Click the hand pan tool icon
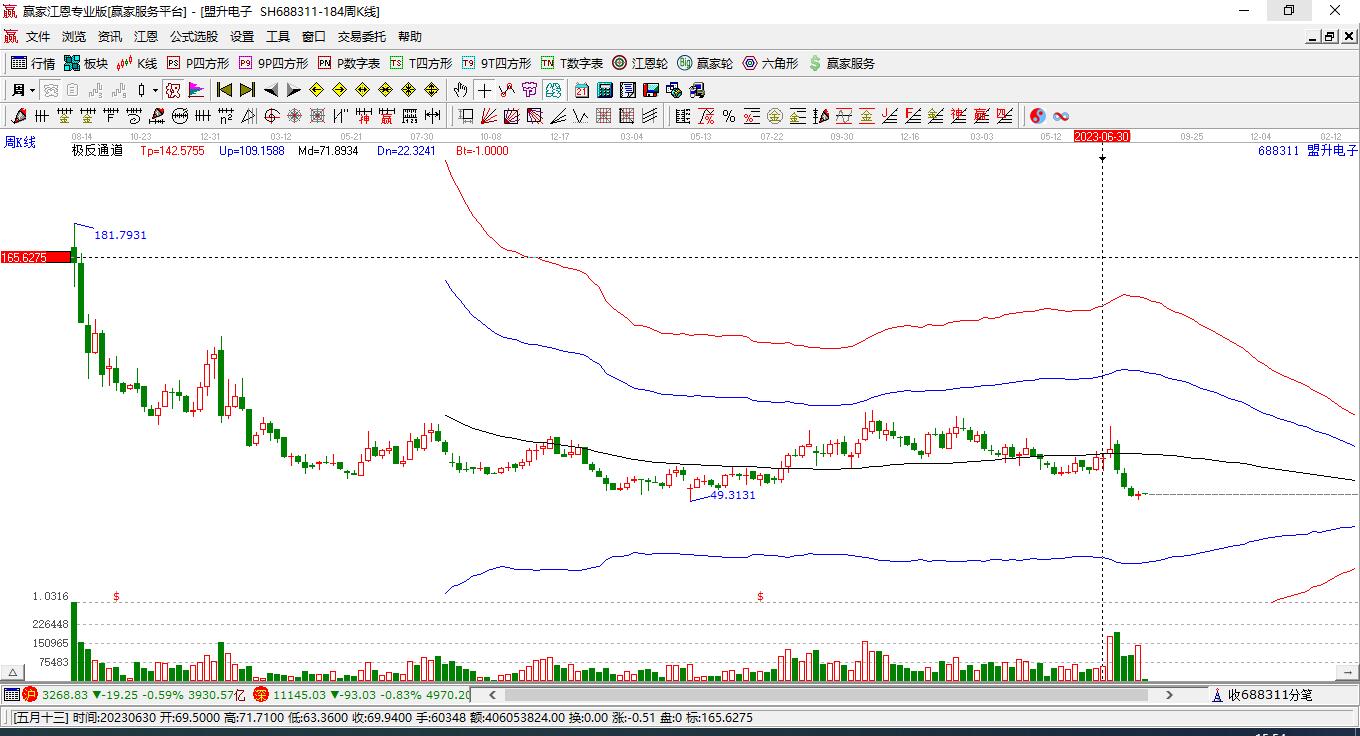This screenshot has width=1360, height=736. (460, 90)
